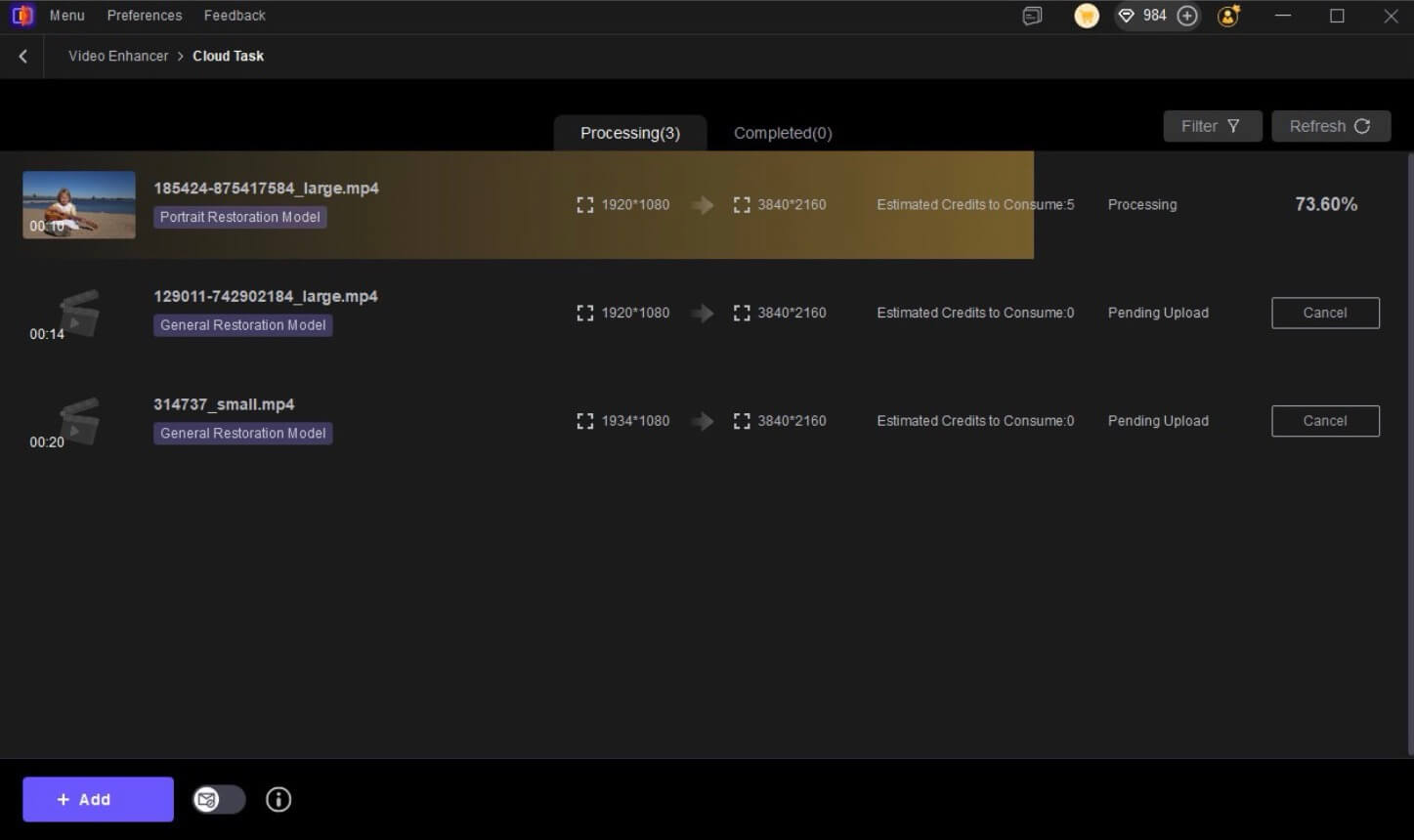Click the diamond credits icon
The height and width of the screenshot is (840, 1414).
click(1127, 16)
